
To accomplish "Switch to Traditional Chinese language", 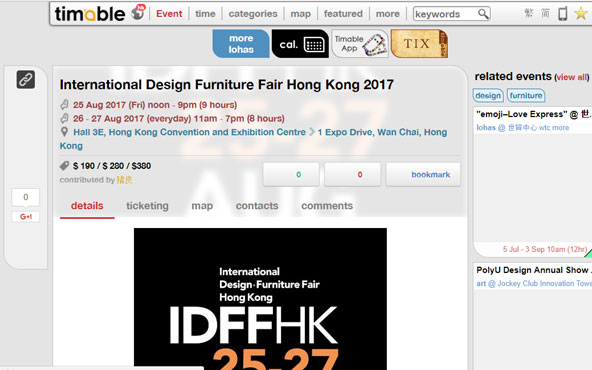I will click(529, 14).
